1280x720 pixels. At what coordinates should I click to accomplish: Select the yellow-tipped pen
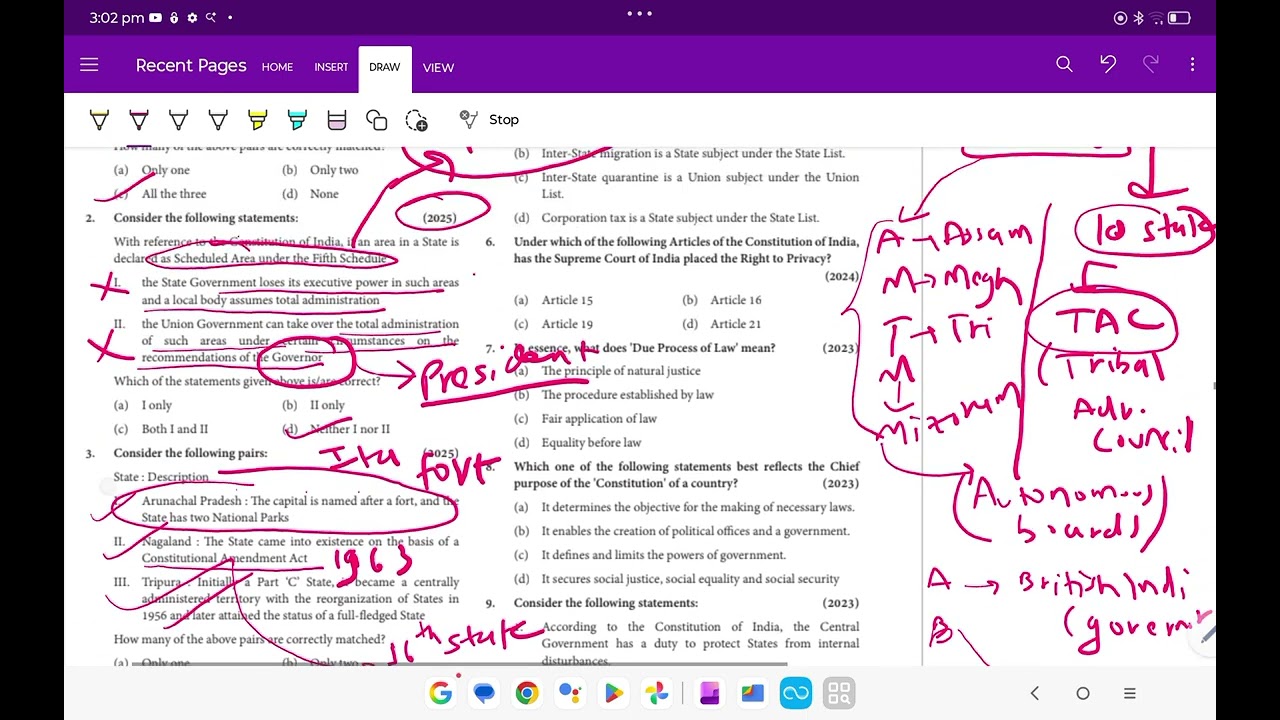99,120
